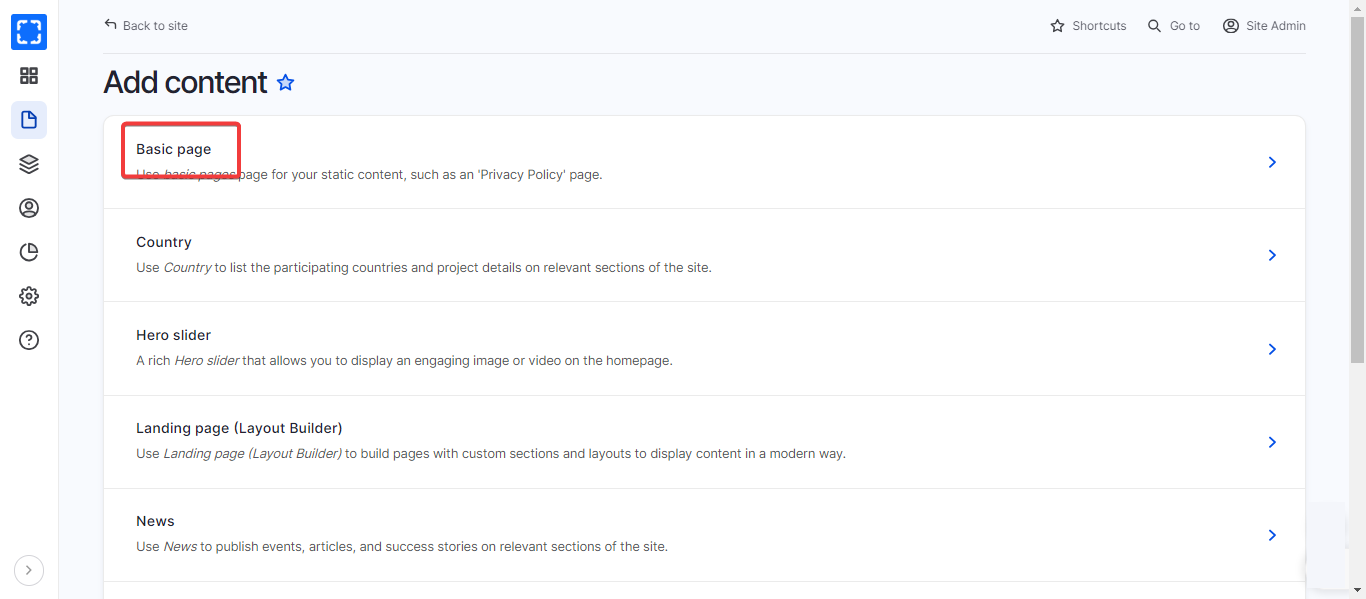
Task: Select the Content page icon in sidebar
Action: pos(29,120)
